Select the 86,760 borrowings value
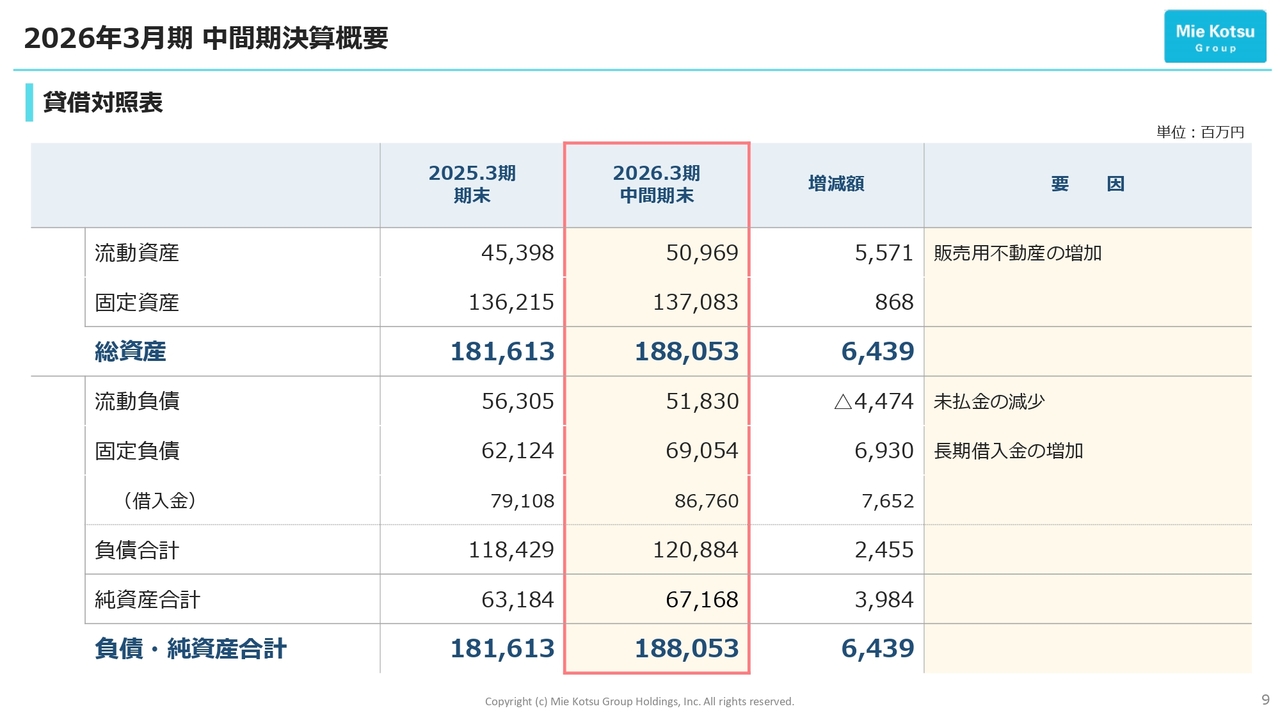1280x720 pixels. coord(706,501)
